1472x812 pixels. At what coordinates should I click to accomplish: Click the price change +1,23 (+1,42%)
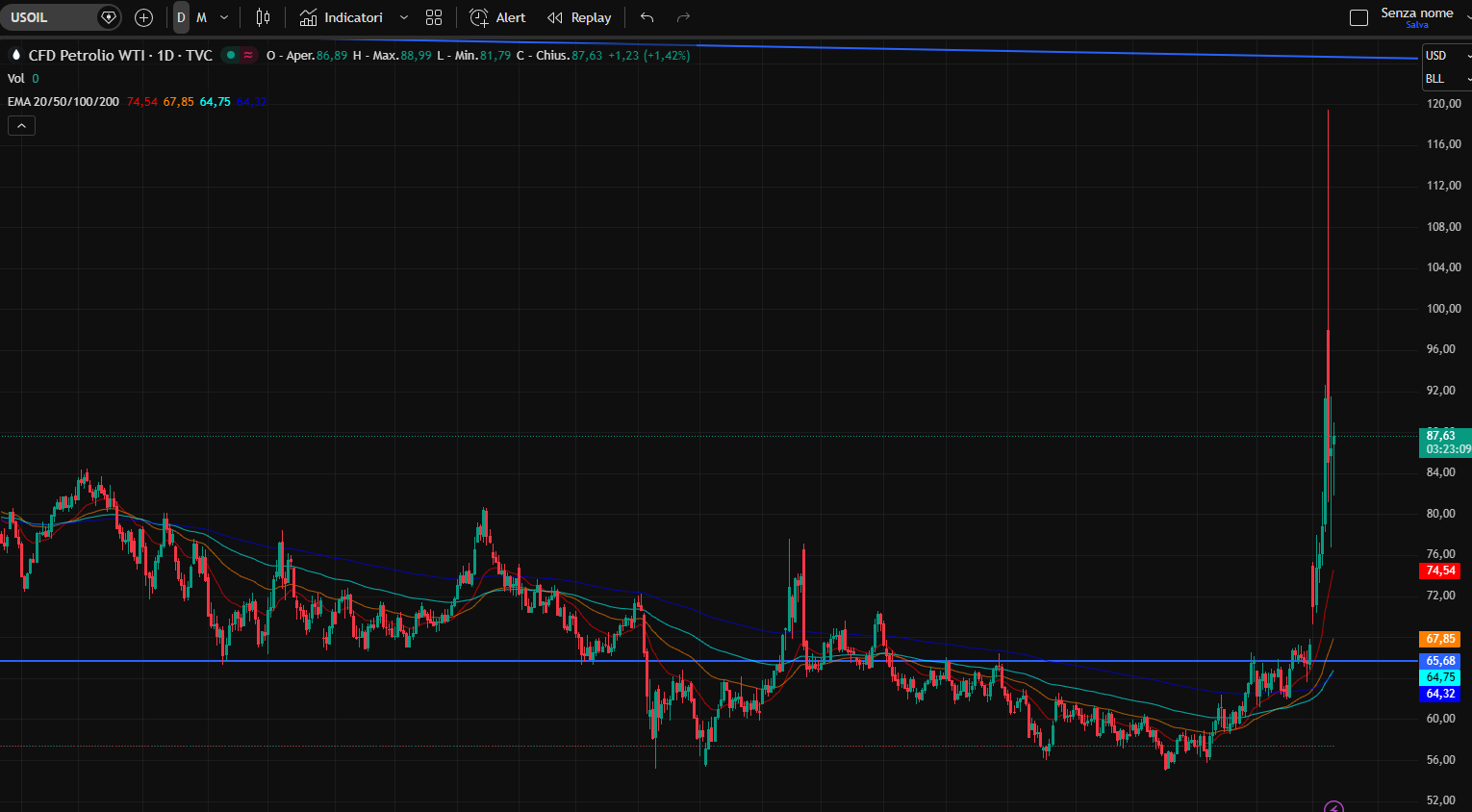pos(648,56)
